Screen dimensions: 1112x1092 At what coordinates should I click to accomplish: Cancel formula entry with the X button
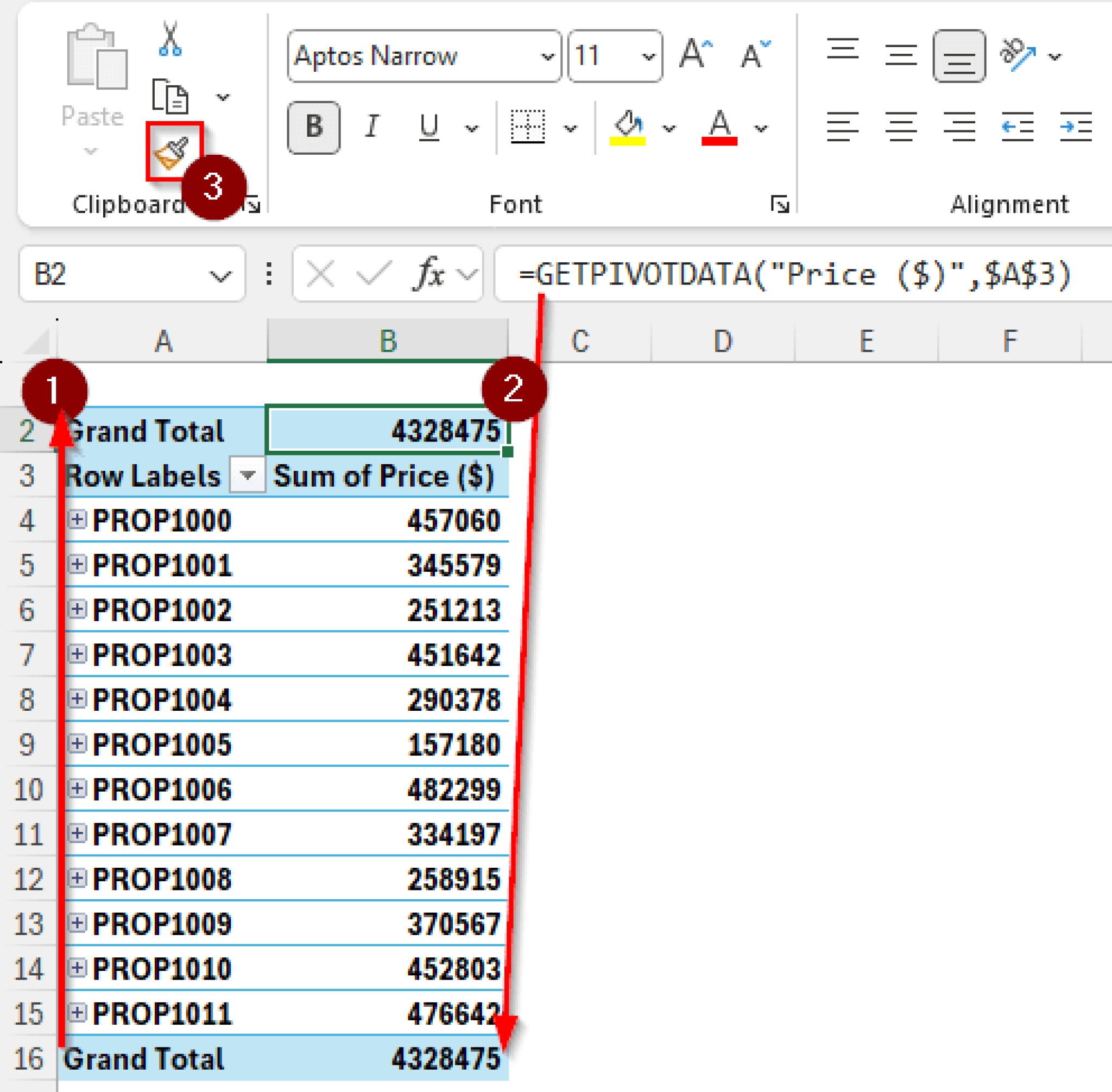click(x=320, y=274)
